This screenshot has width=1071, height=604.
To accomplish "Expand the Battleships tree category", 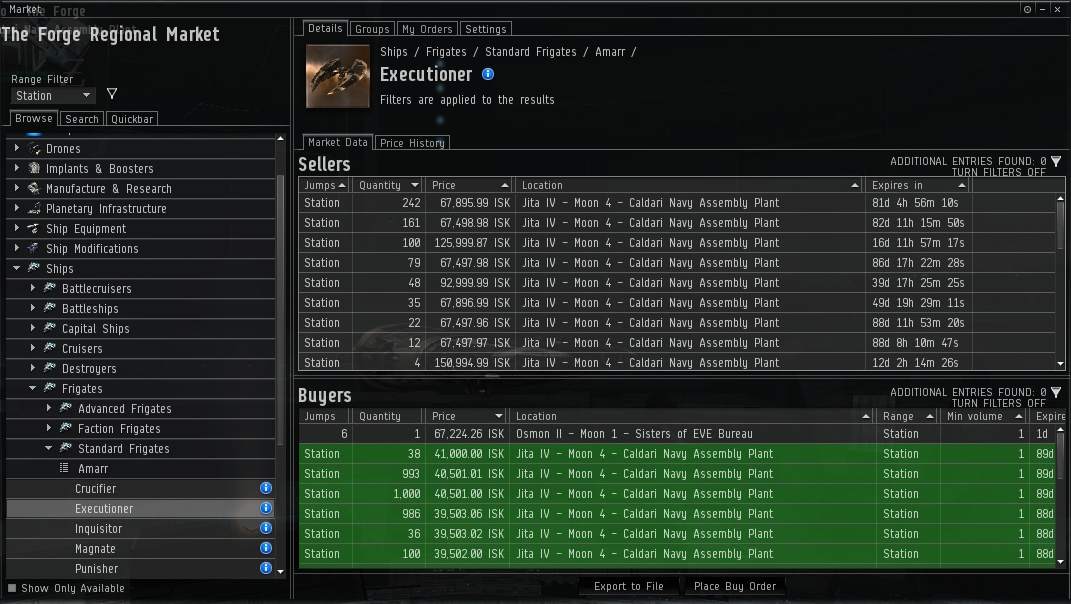I will click(33, 308).
